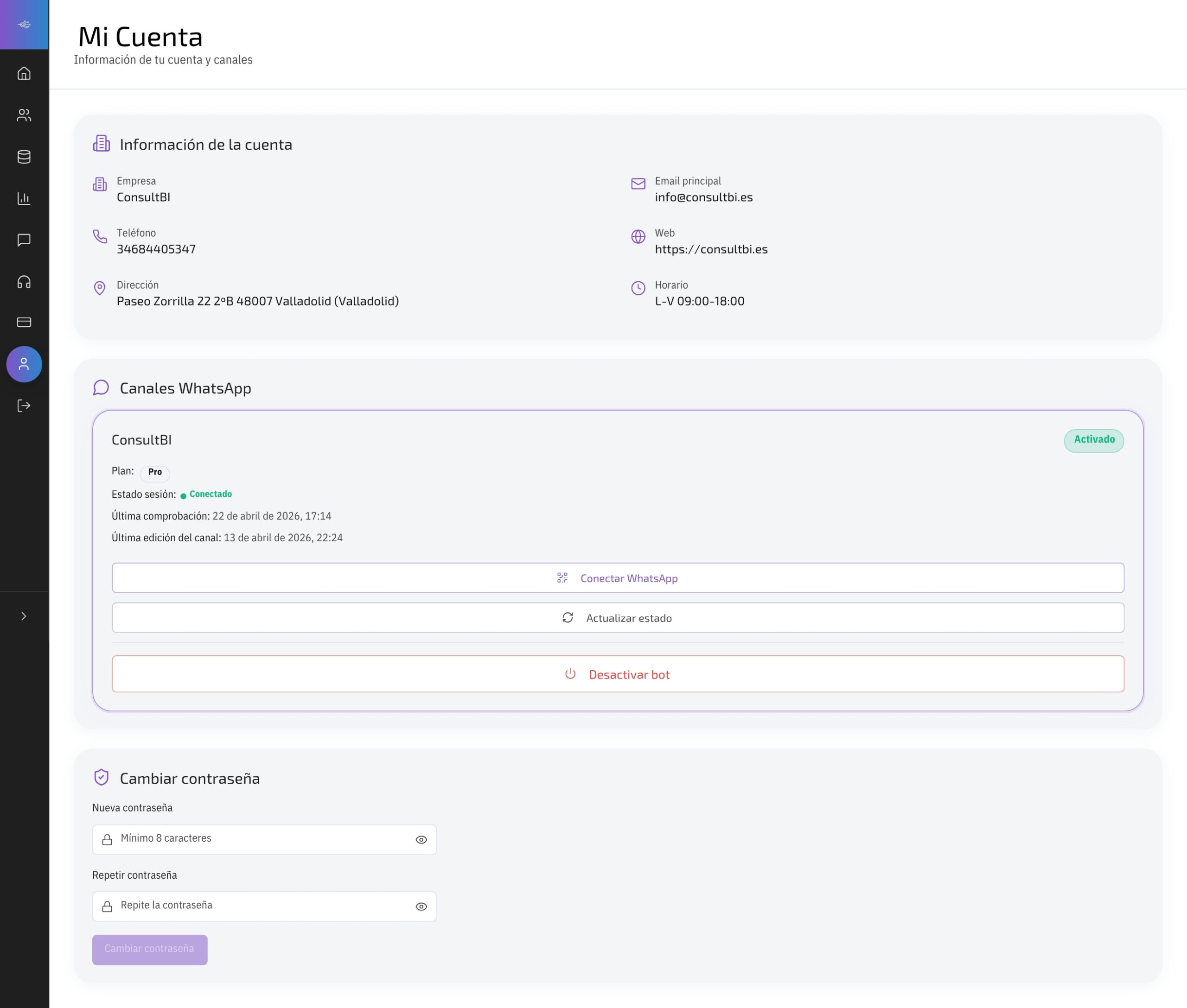Click the Desactivar bot button

tap(618, 674)
